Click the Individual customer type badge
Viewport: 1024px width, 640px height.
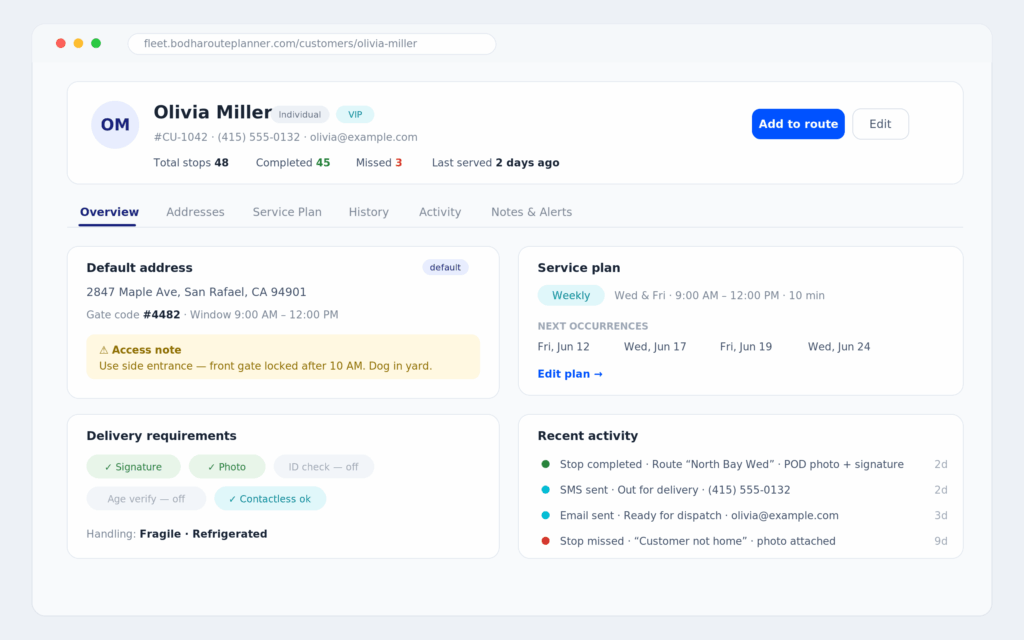tap(300, 114)
